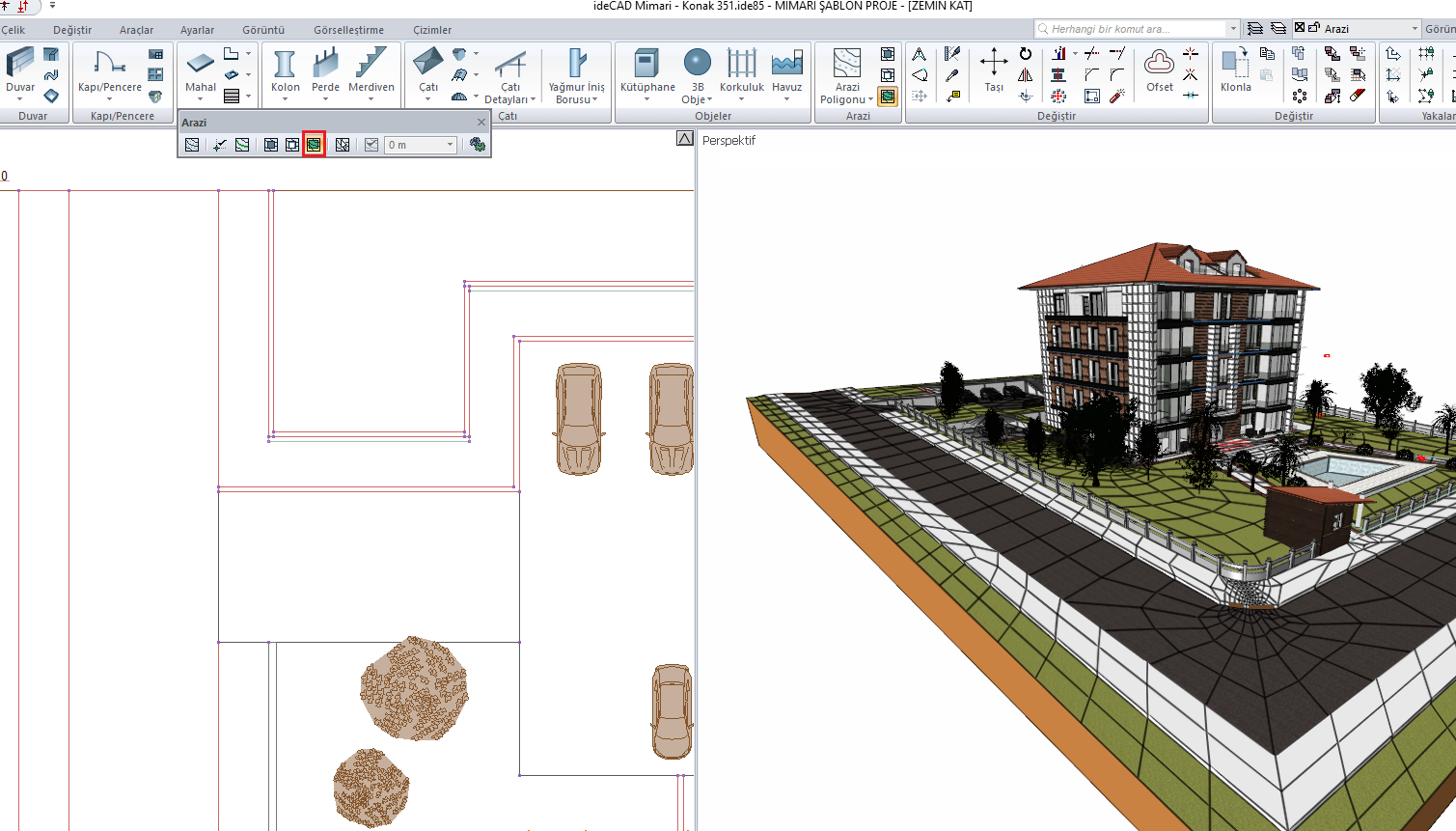Close the floating Arazi toolbar
Viewport: 1456px width, 831px height.
pos(481,123)
